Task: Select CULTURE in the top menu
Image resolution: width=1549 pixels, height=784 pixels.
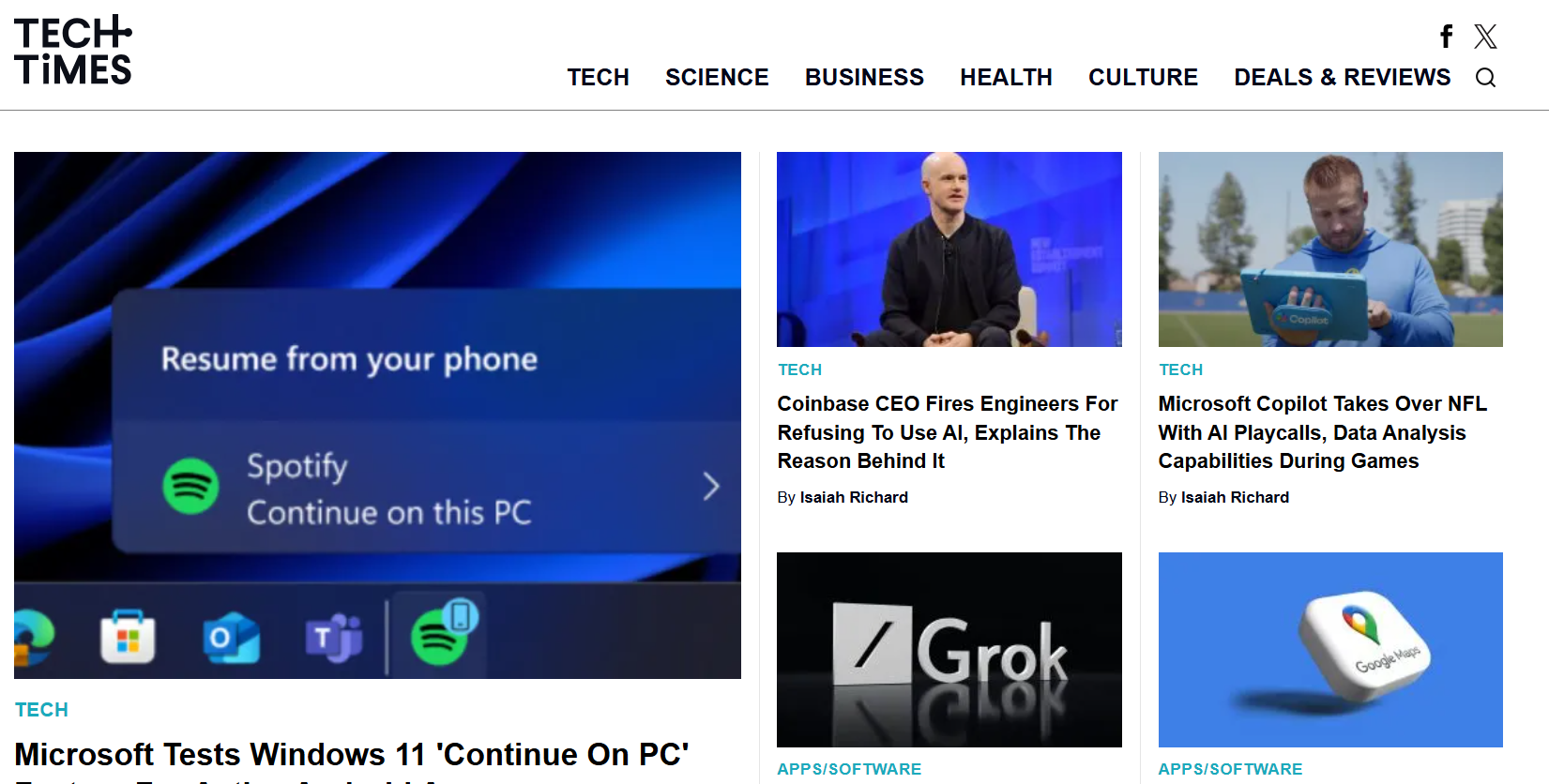Action: (1143, 78)
